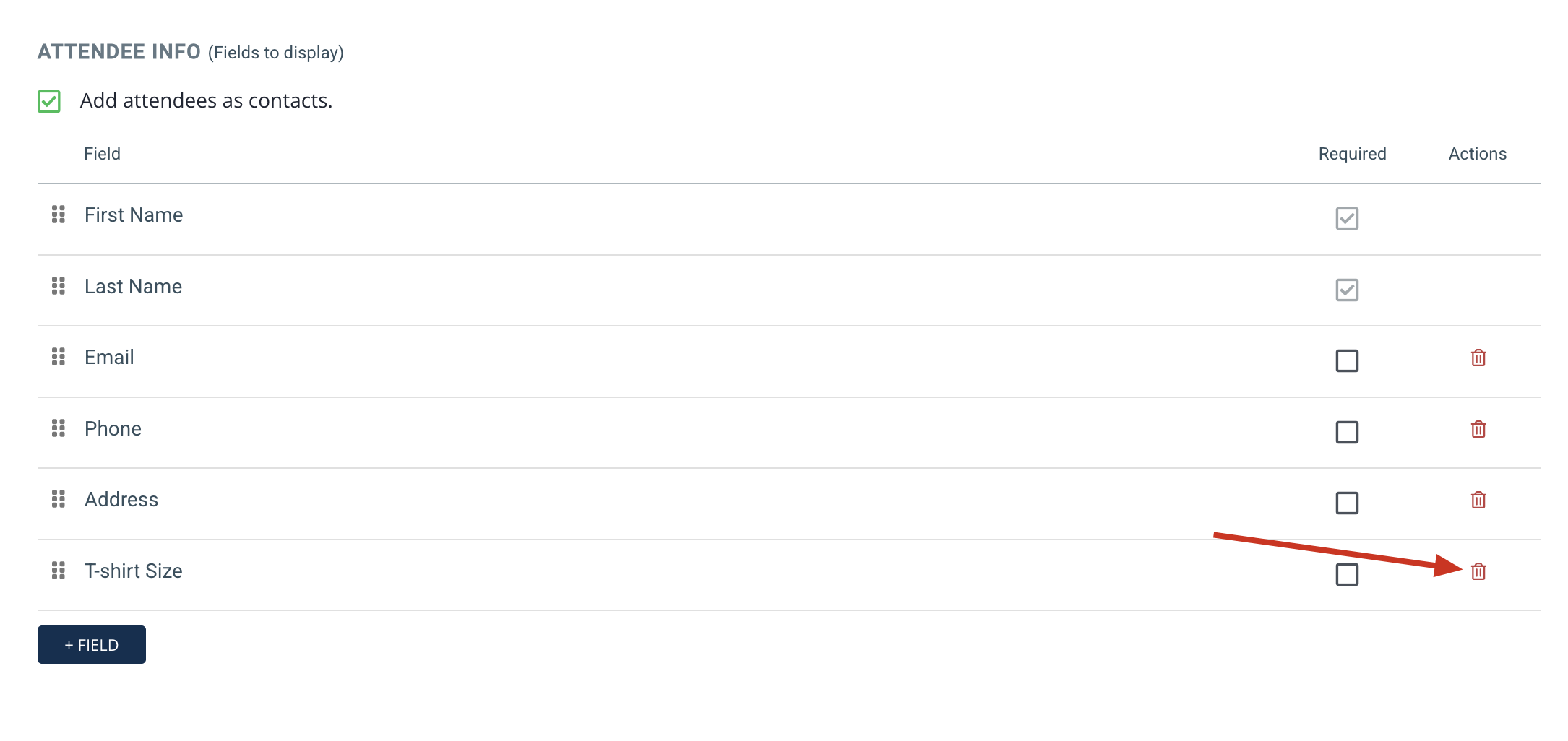Delete the Phone field with trash icon
The width and height of the screenshot is (1568, 741).
point(1478,429)
